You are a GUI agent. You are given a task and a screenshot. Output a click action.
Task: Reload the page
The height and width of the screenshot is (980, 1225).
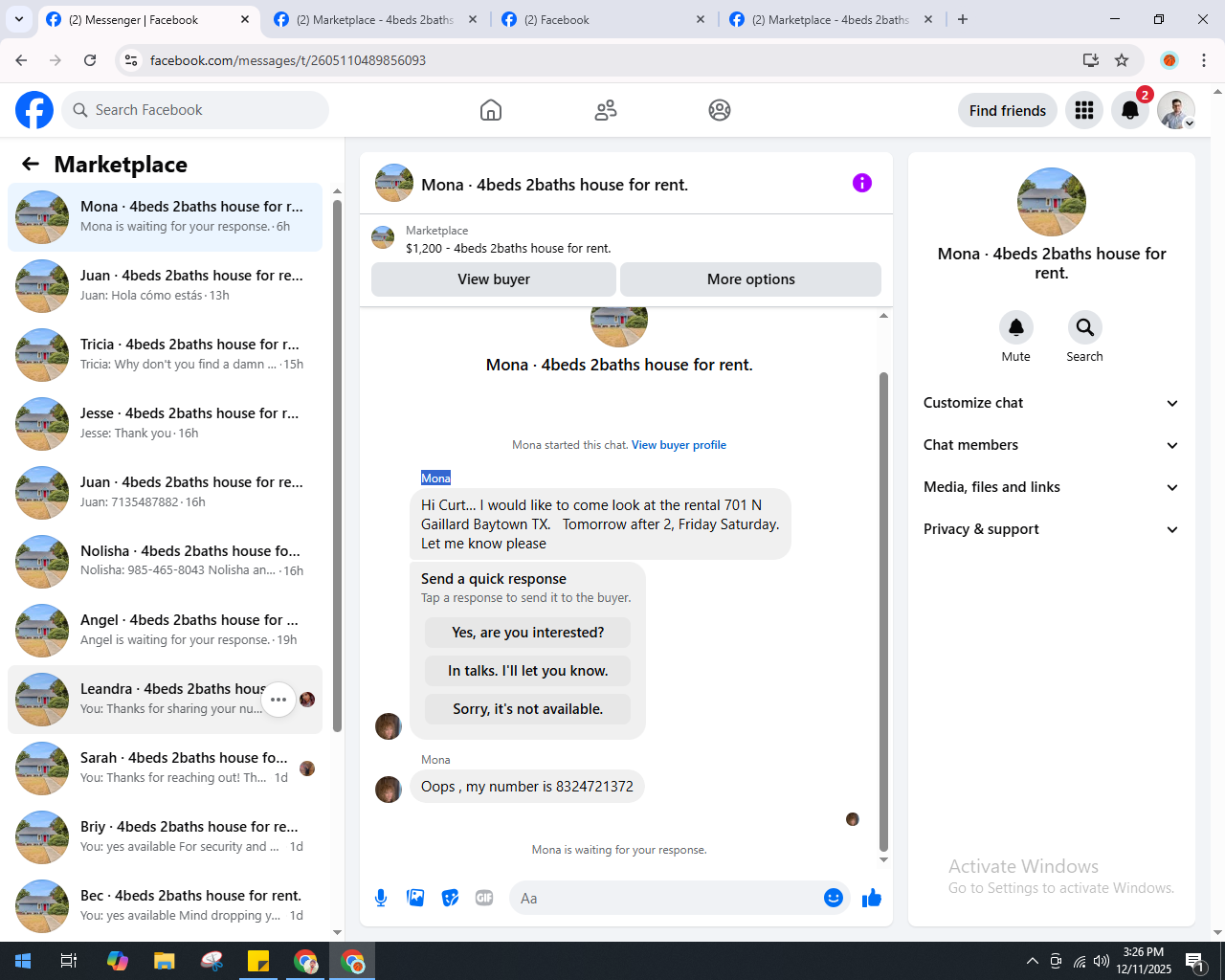(x=90, y=60)
